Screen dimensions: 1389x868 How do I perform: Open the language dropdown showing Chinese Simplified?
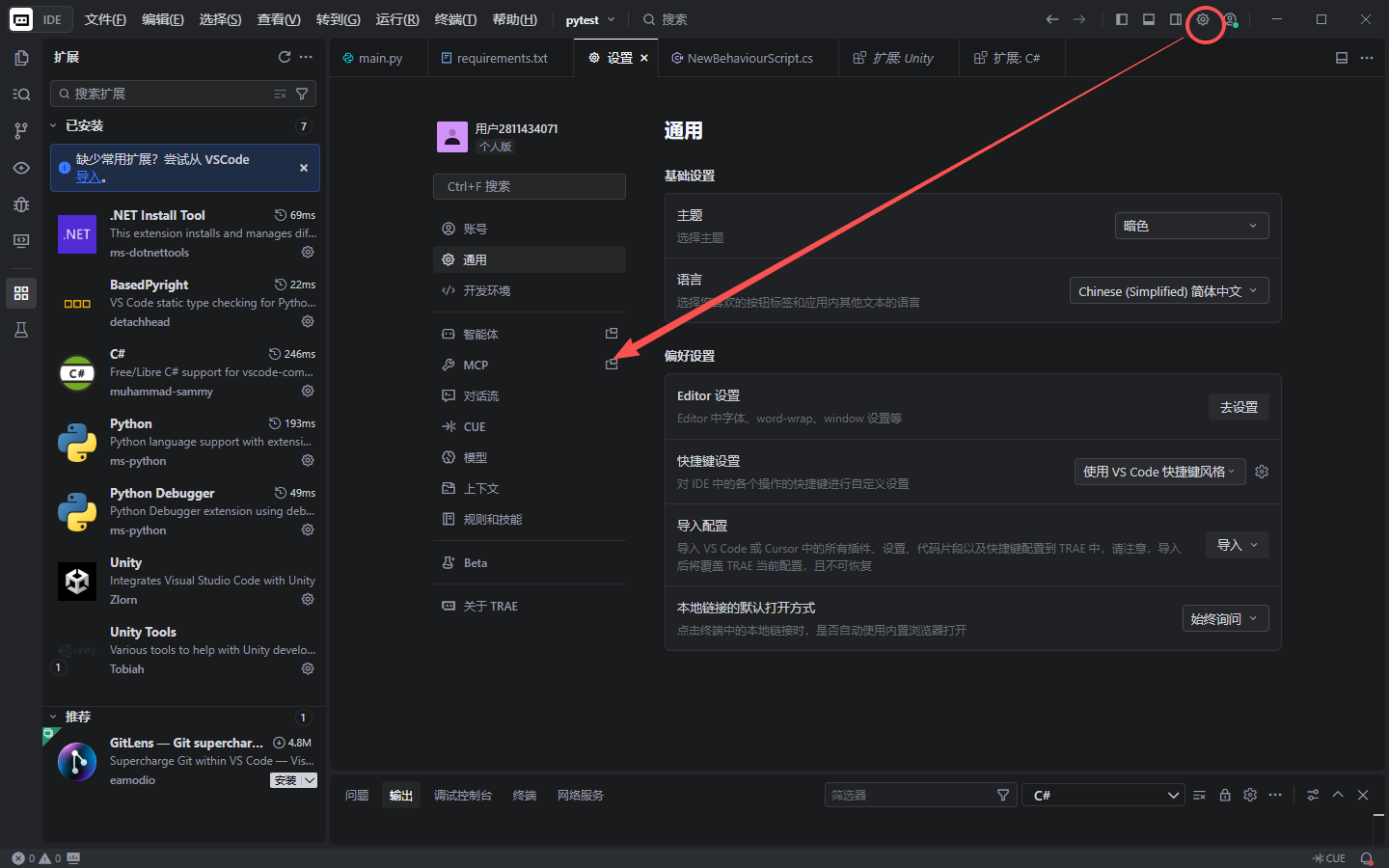pos(1168,289)
